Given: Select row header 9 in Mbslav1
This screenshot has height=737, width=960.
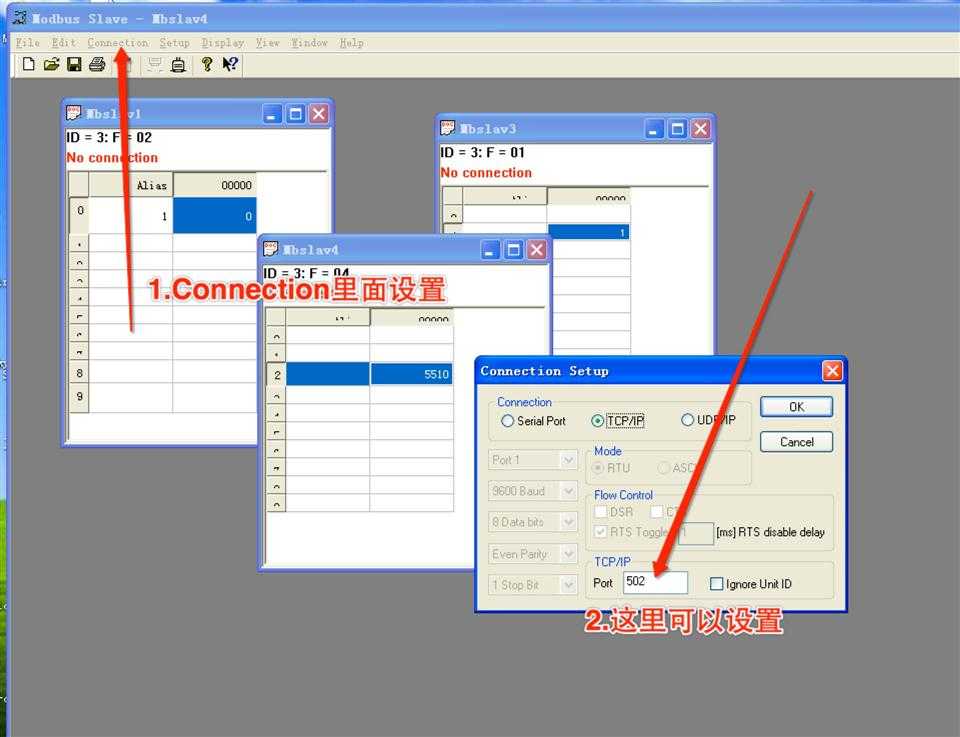Looking at the screenshot, I should [x=80, y=397].
